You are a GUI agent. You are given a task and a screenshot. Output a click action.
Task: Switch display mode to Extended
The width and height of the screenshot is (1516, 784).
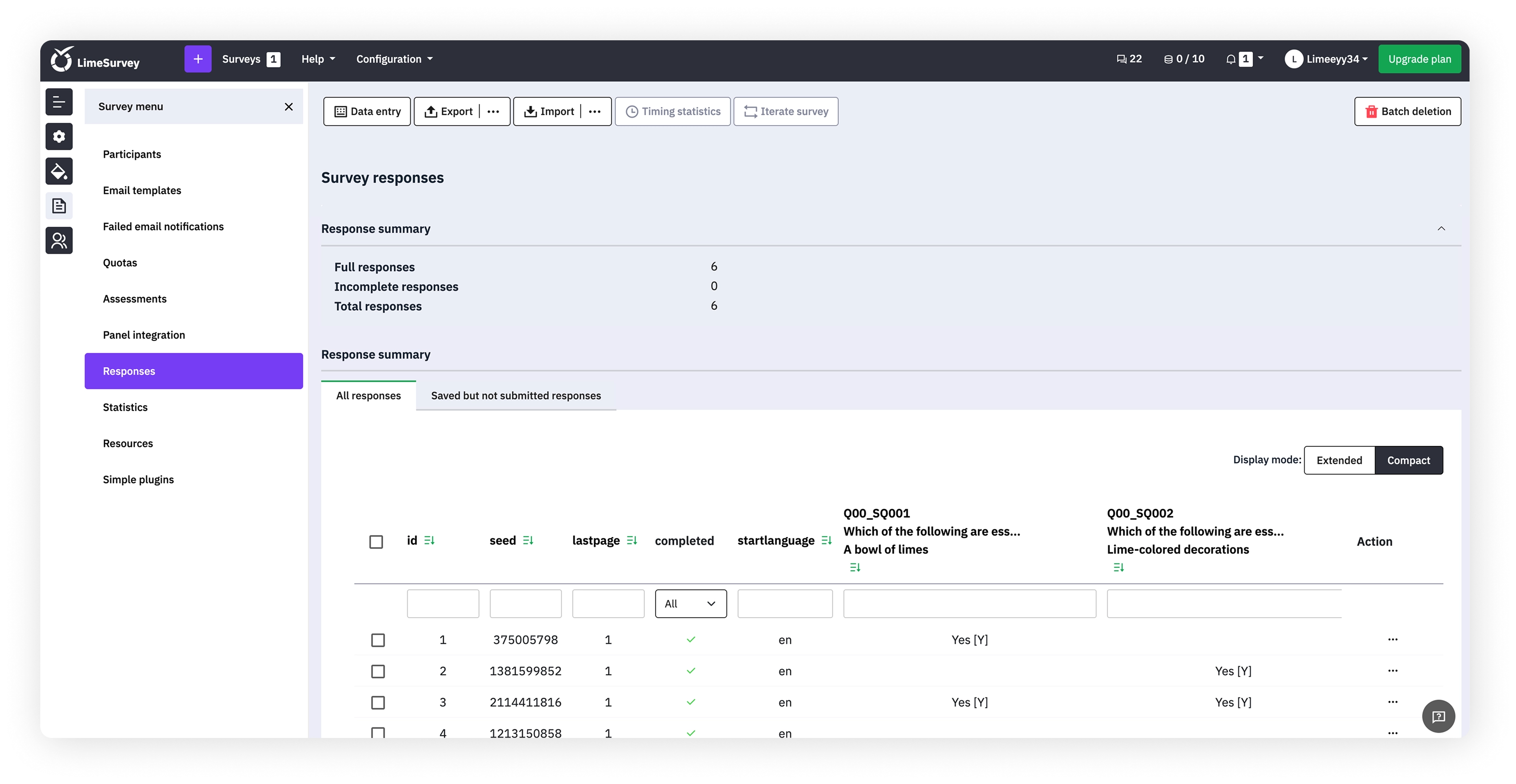coord(1339,460)
